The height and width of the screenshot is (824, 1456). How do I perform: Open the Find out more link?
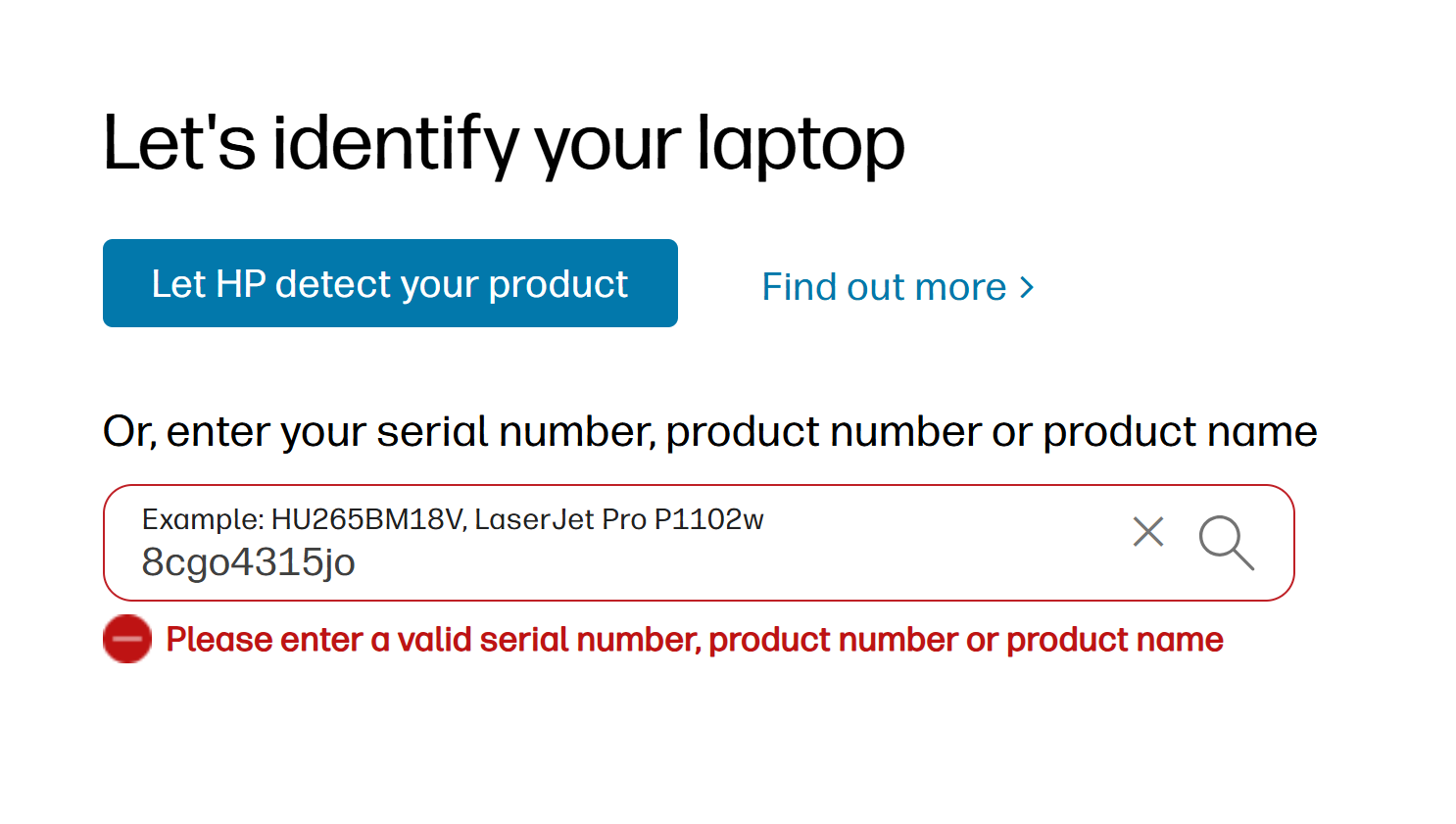(x=884, y=287)
